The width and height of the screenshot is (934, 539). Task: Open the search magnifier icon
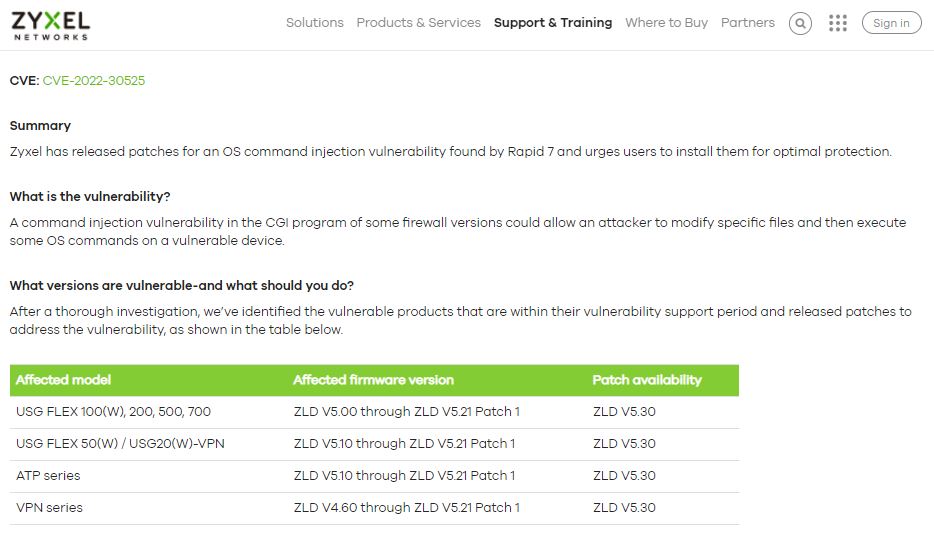tap(800, 23)
